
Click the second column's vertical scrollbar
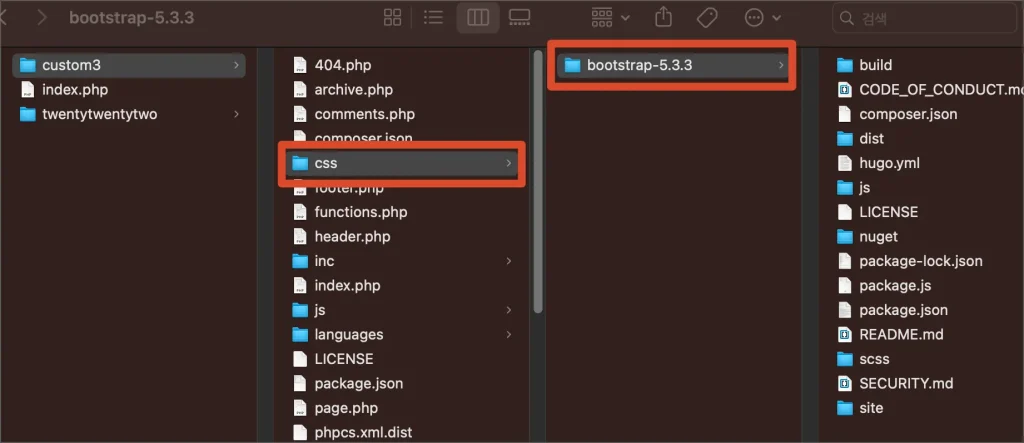537,180
